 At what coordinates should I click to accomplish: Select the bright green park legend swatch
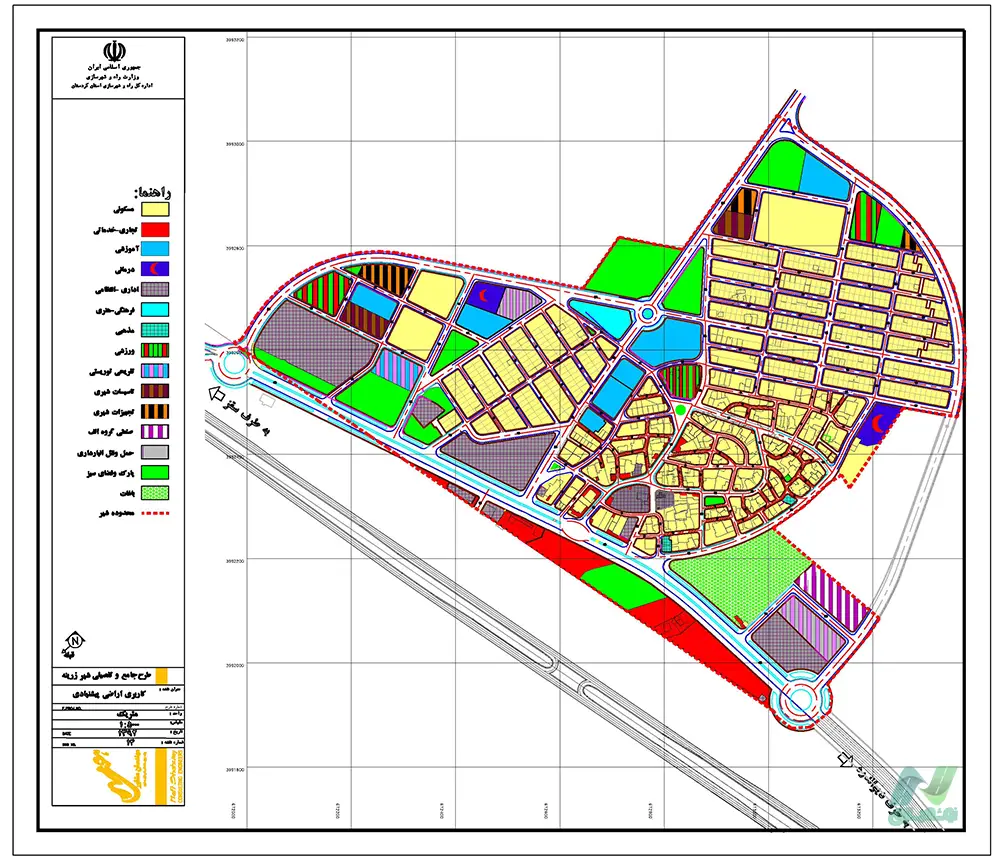(x=155, y=472)
